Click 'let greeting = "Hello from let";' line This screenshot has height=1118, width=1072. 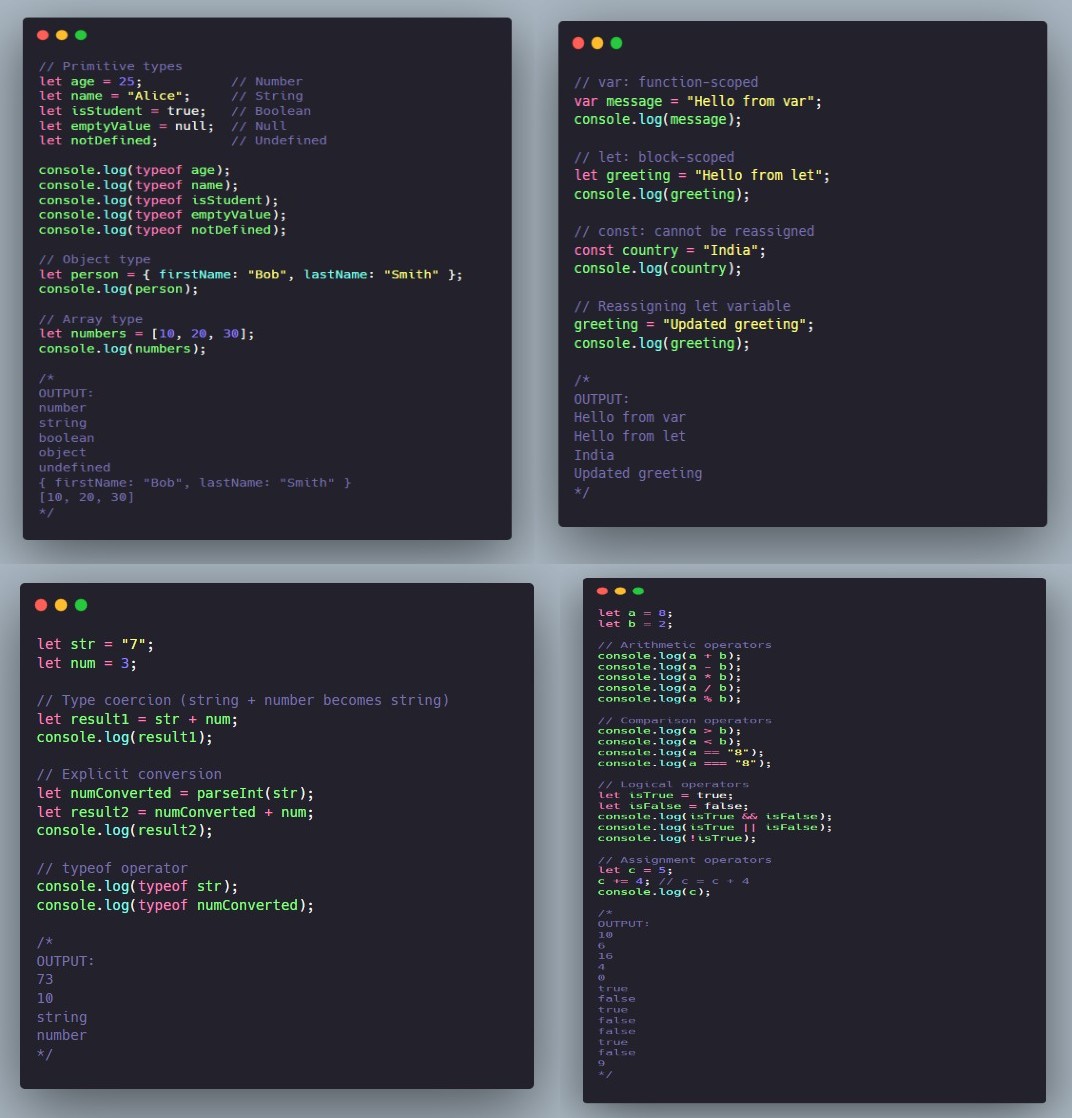702,175
